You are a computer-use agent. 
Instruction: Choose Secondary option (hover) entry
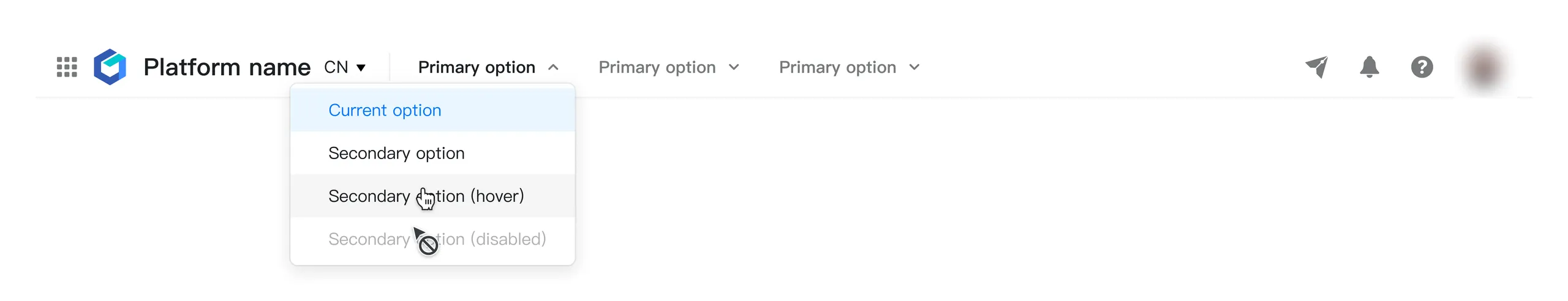pyautogui.click(x=432, y=196)
